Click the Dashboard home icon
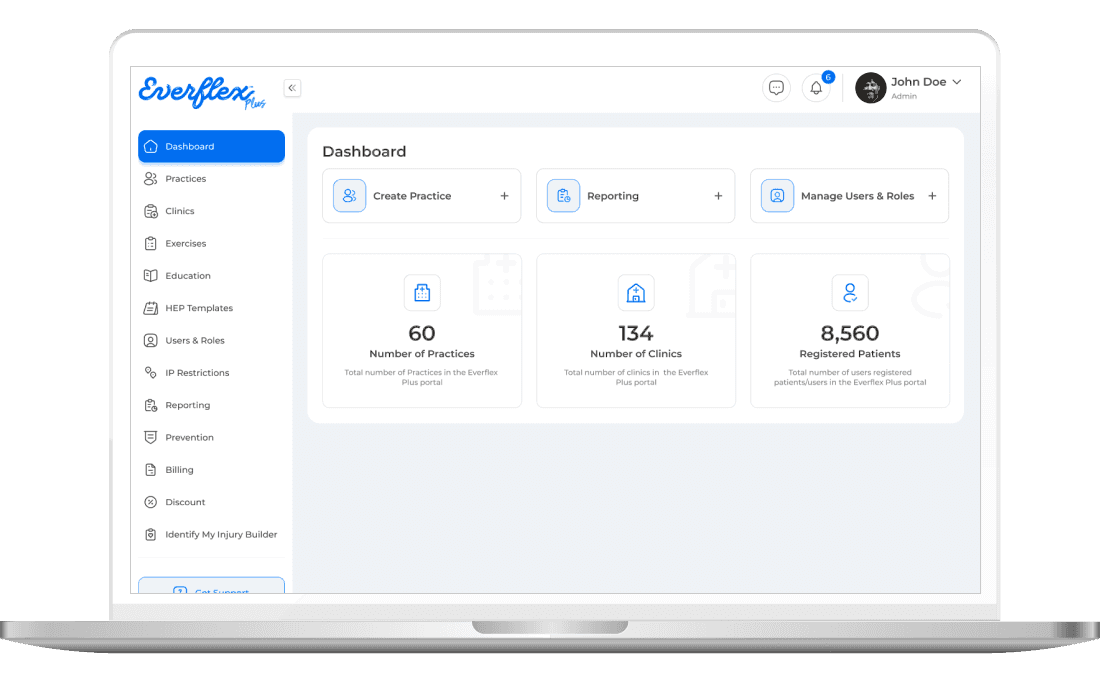 150,147
